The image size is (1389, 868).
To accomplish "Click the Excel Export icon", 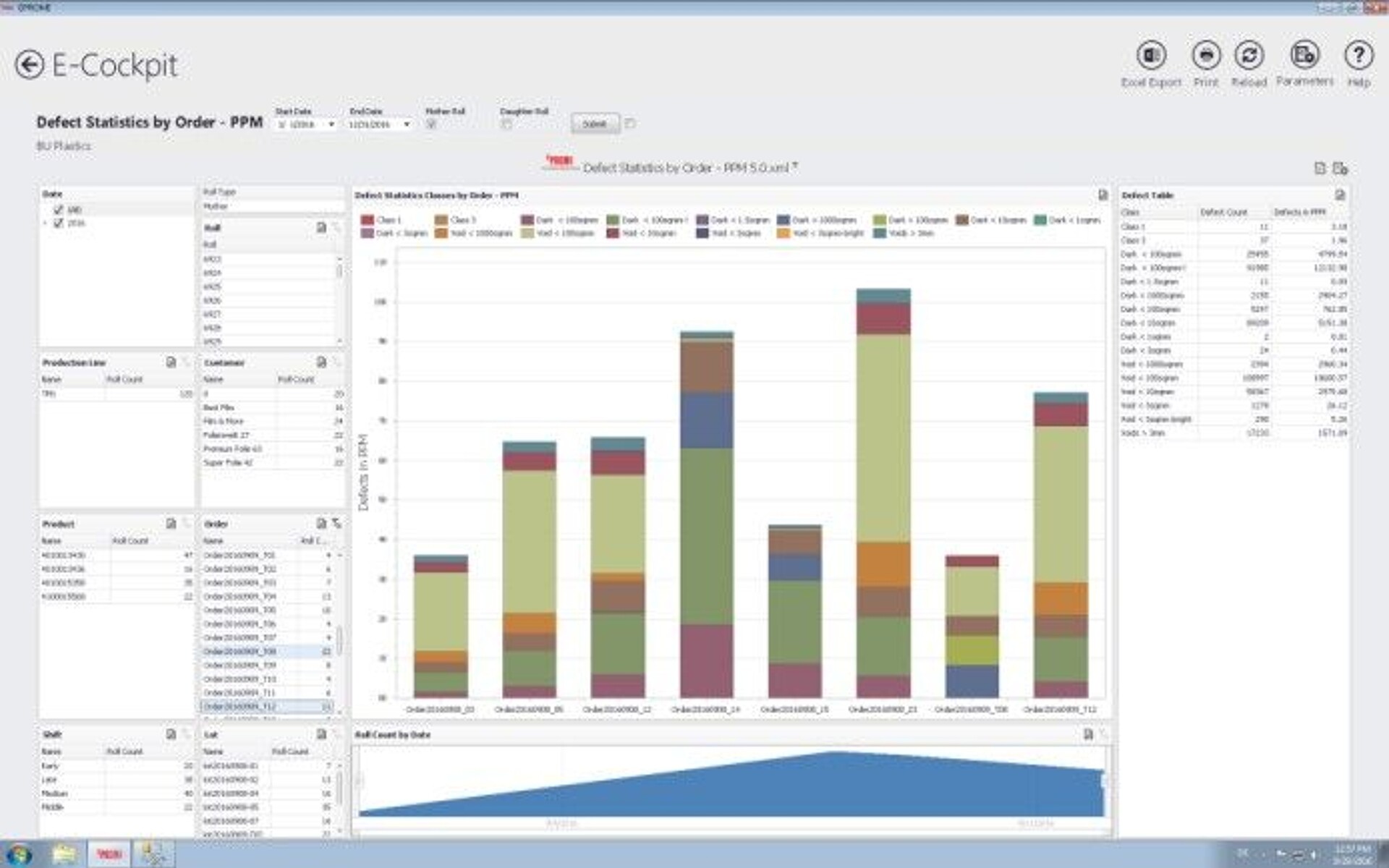I will (1150, 55).
